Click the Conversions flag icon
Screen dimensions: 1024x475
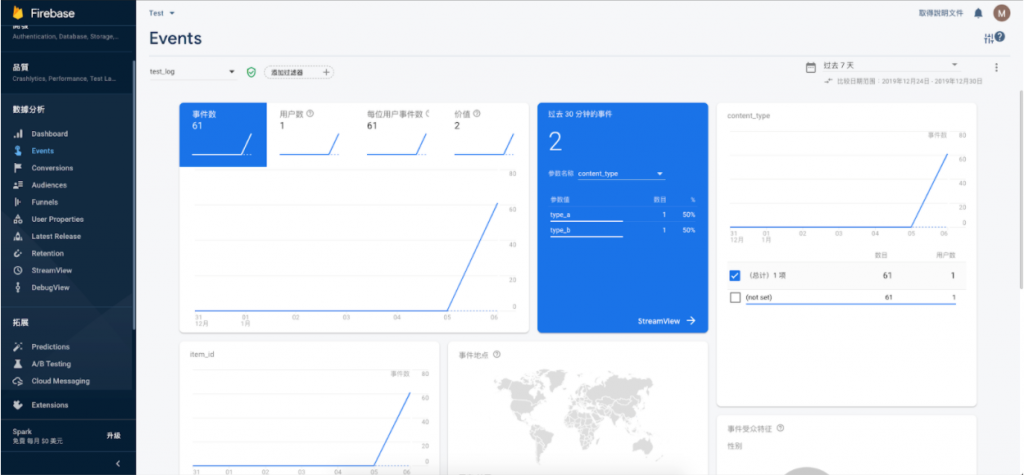(18, 168)
